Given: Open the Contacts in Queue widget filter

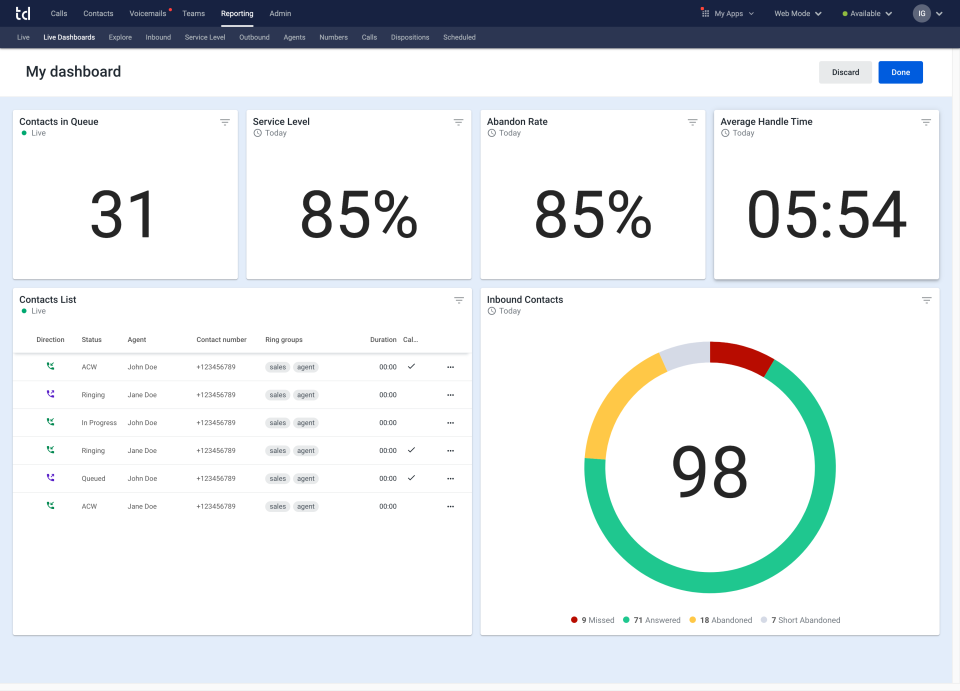Looking at the screenshot, I should tap(225, 122).
